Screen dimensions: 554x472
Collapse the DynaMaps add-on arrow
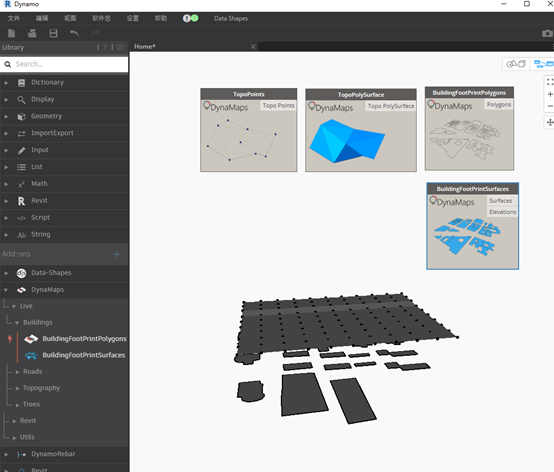pos(6,290)
